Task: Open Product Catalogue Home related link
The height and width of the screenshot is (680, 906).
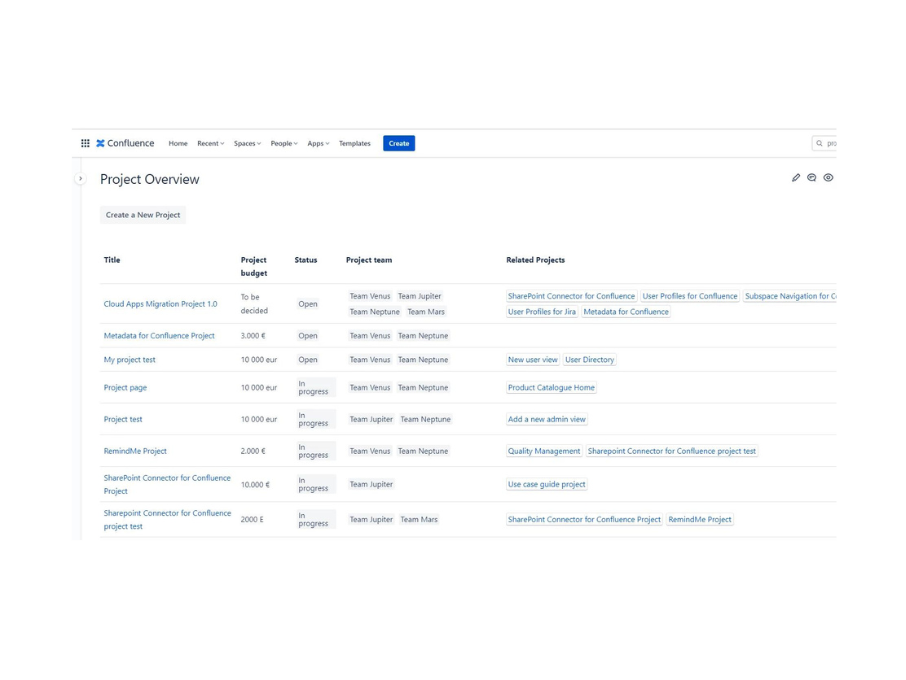Action: pyautogui.click(x=551, y=388)
